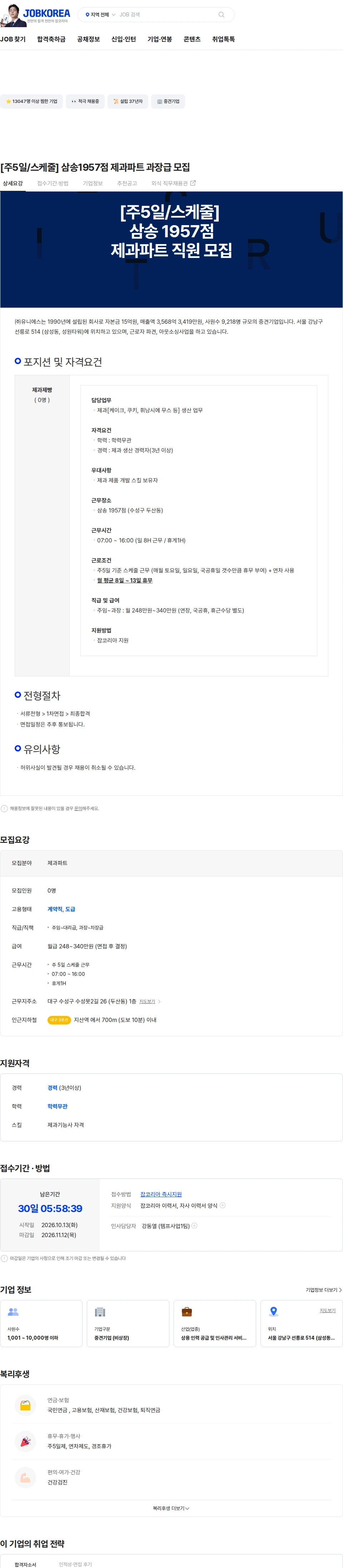Click the job posting banner image
Image resolution: width=343 pixels, height=1568 pixels.
click(x=171, y=249)
